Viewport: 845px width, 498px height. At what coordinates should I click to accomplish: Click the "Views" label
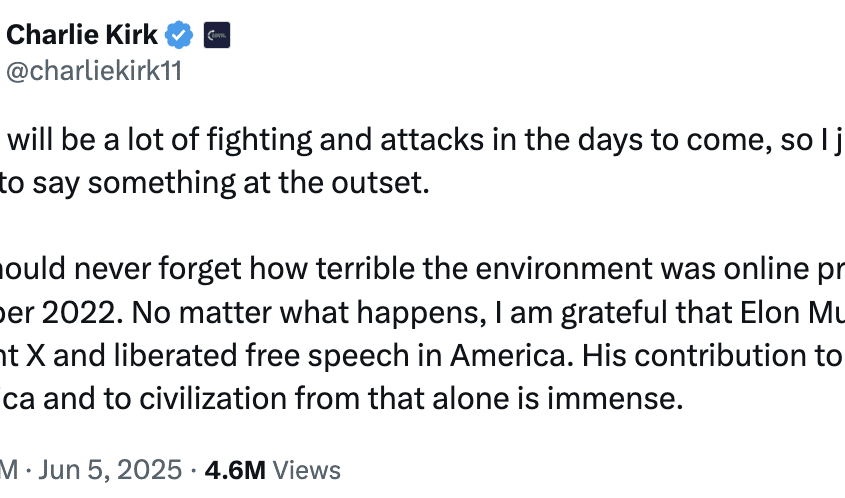[x=306, y=469]
